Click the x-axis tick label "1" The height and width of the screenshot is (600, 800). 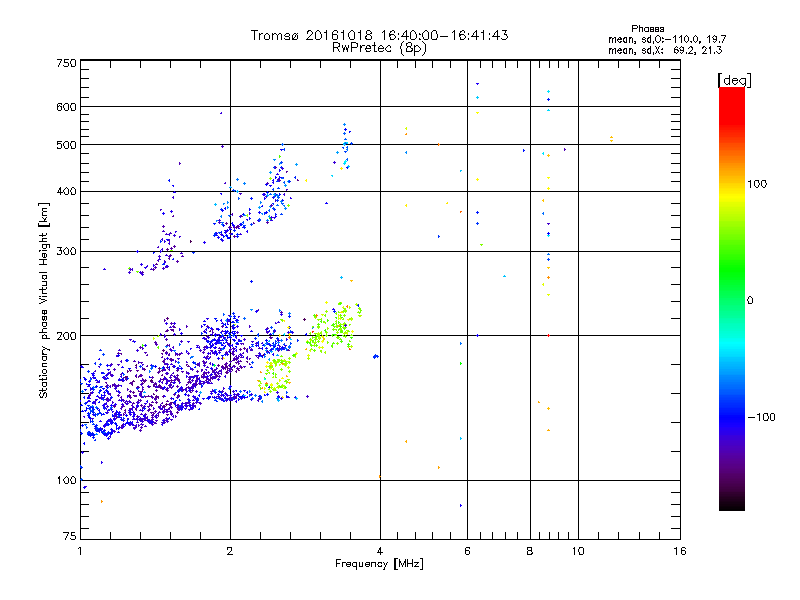[x=80, y=551]
